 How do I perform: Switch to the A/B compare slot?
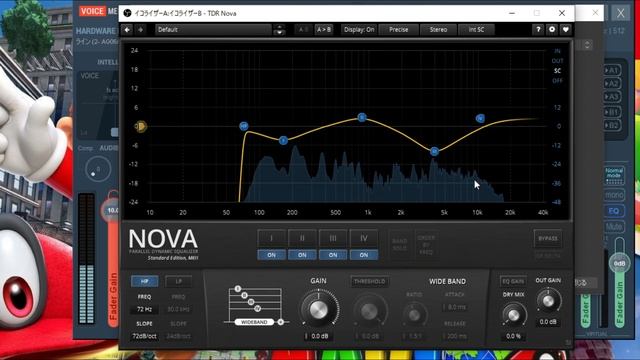303,29
